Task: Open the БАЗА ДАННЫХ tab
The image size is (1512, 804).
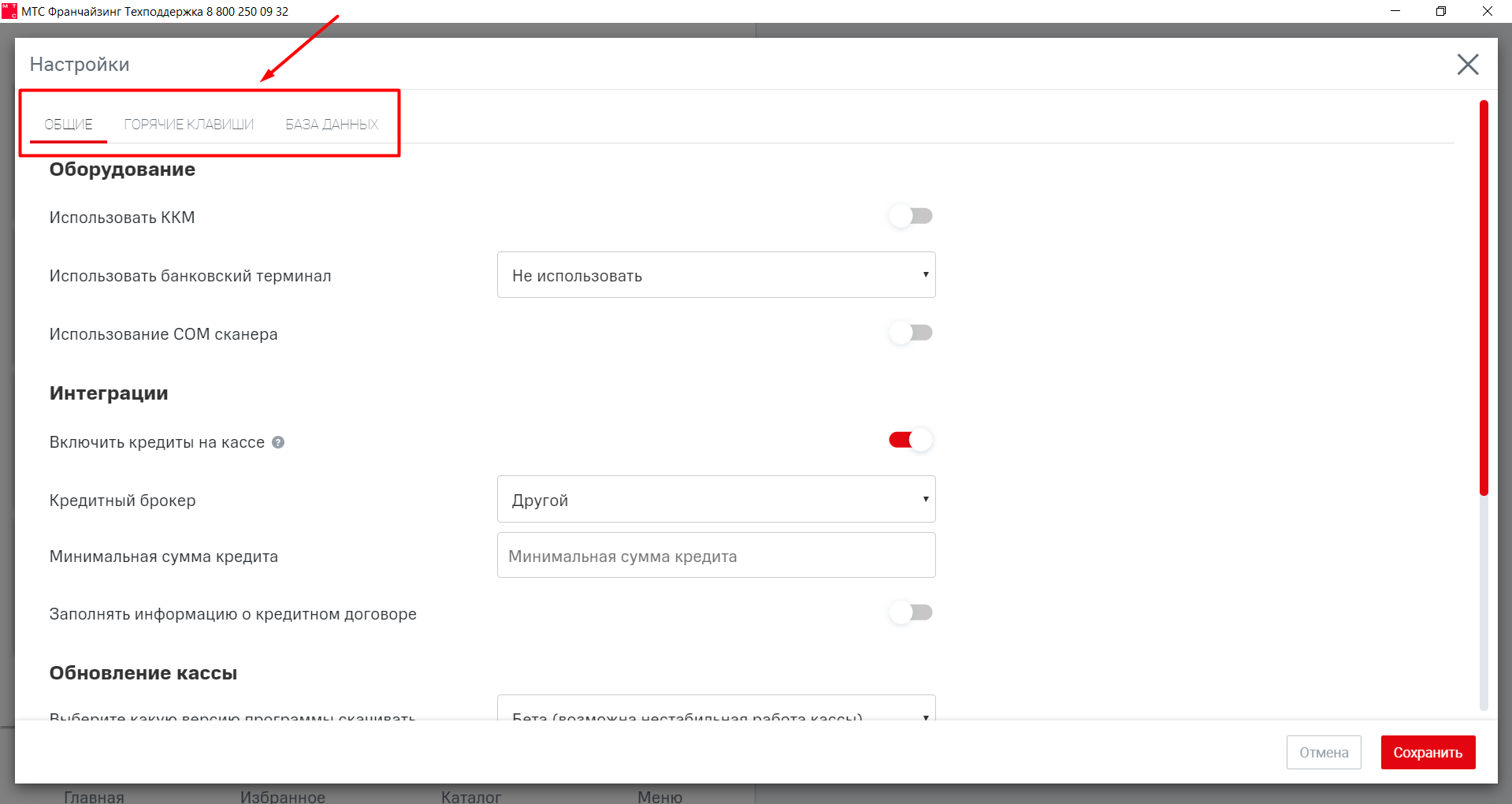Action: pos(332,124)
